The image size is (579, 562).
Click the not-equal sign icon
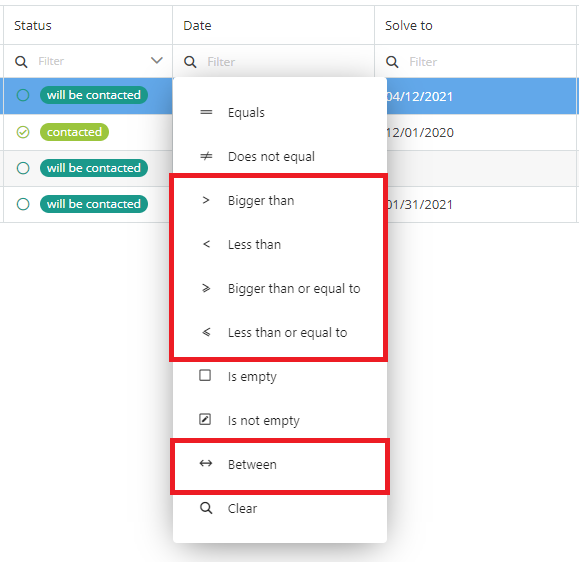click(x=206, y=156)
